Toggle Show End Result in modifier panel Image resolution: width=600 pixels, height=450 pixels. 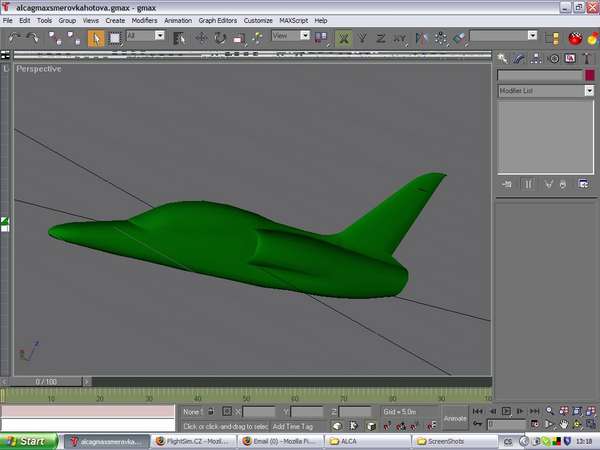(x=528, y=184)
